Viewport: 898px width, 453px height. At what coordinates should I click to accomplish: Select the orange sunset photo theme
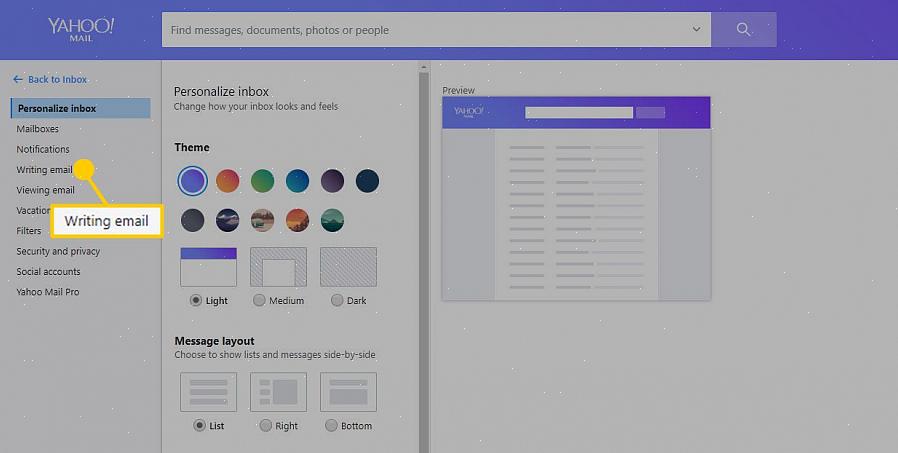pos(297,220)
